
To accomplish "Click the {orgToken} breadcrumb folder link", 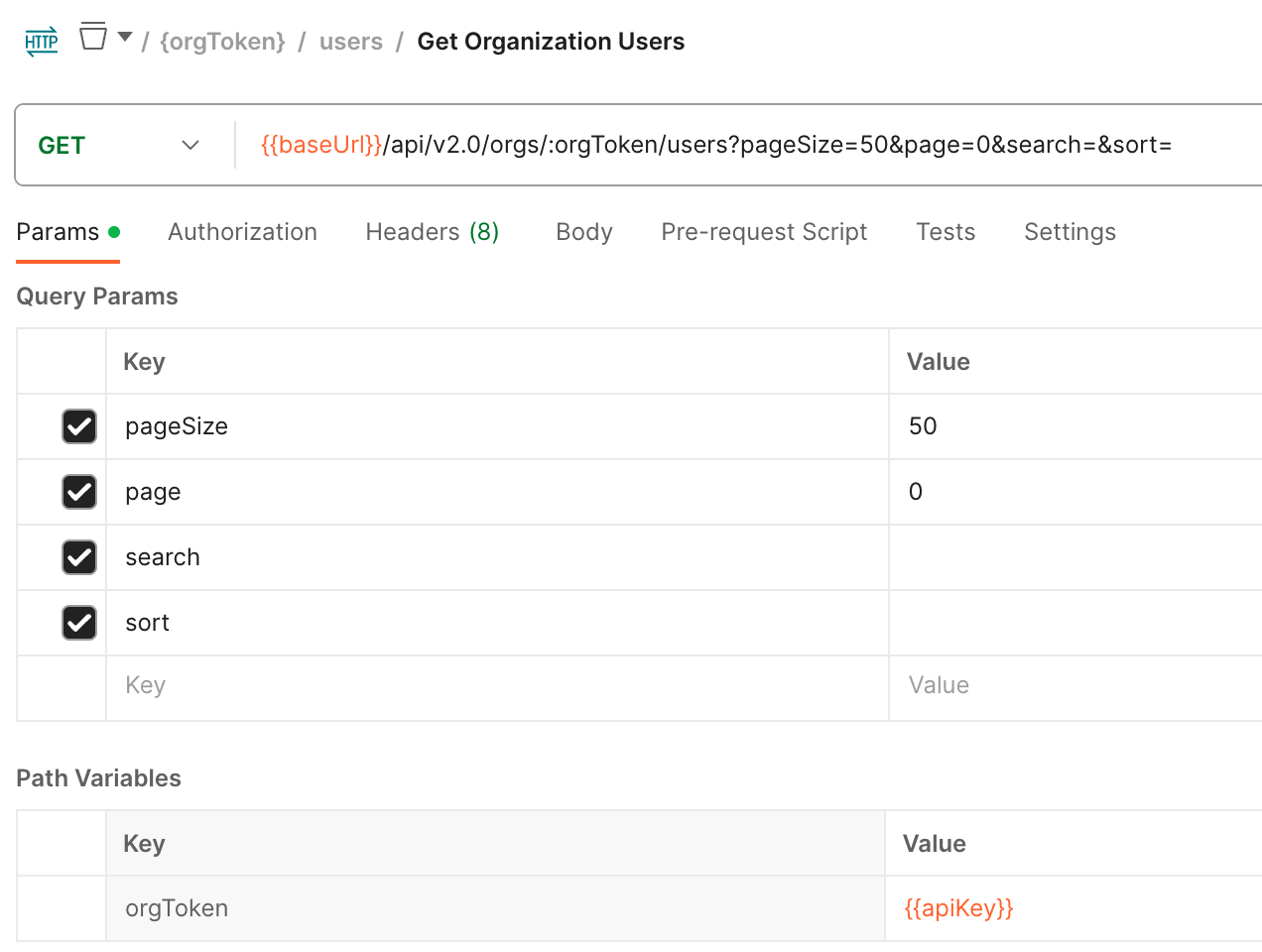I will [222, 42].
